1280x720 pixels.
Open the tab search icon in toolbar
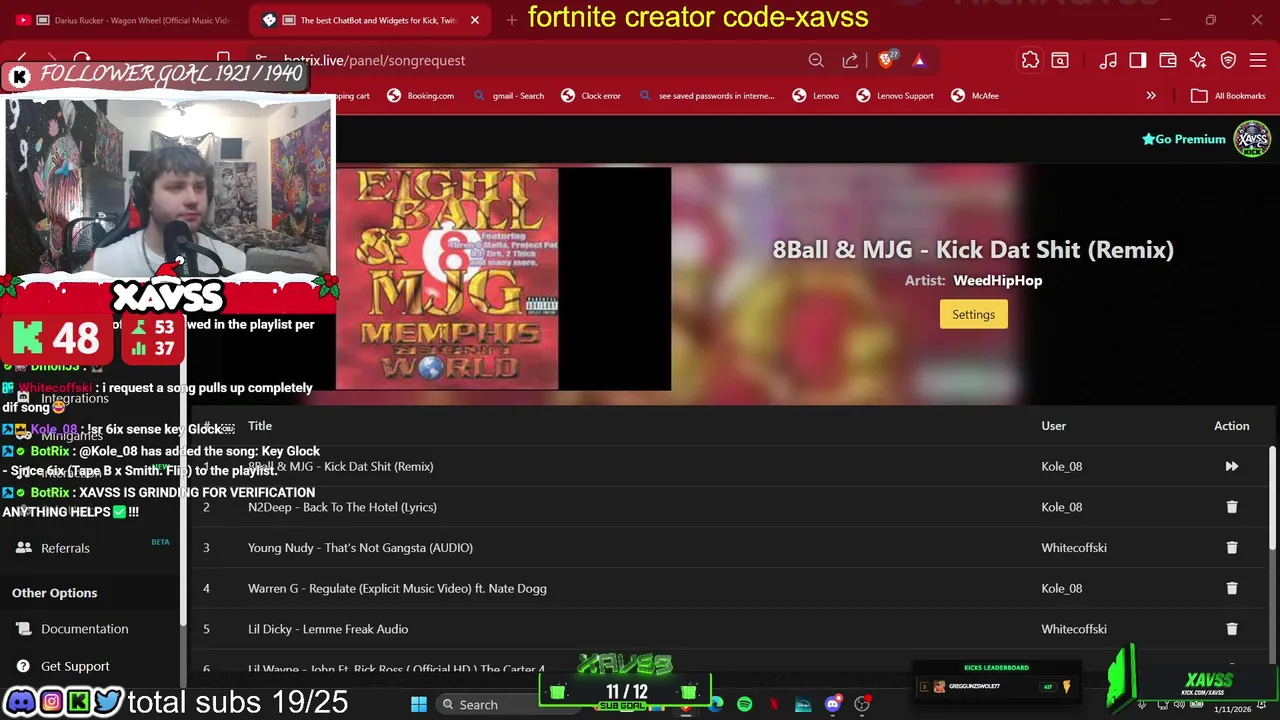click(1060, 60)
